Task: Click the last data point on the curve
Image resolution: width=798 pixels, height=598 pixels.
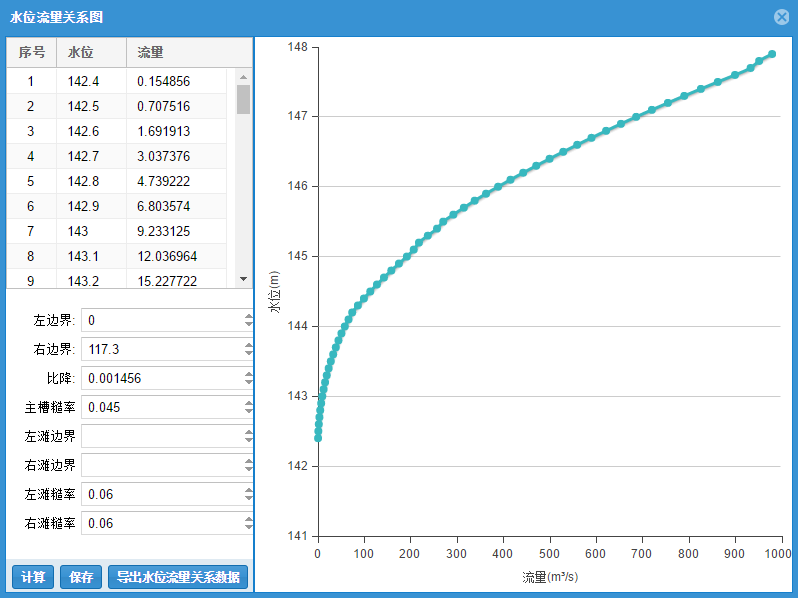Action: [x=772, y=54]
